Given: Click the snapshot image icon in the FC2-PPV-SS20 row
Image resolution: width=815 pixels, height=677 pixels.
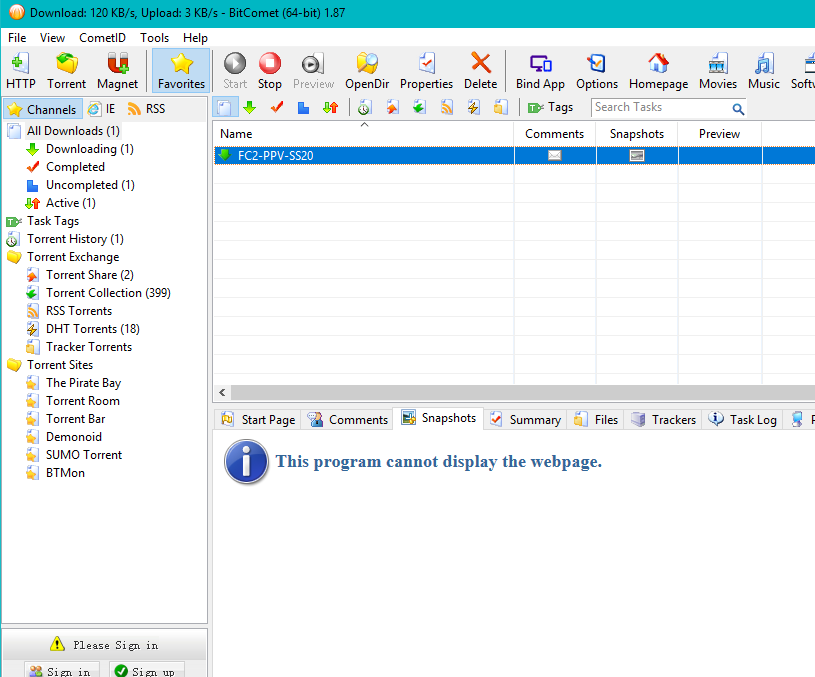Looking at the screenshot, I should point(637,155).
